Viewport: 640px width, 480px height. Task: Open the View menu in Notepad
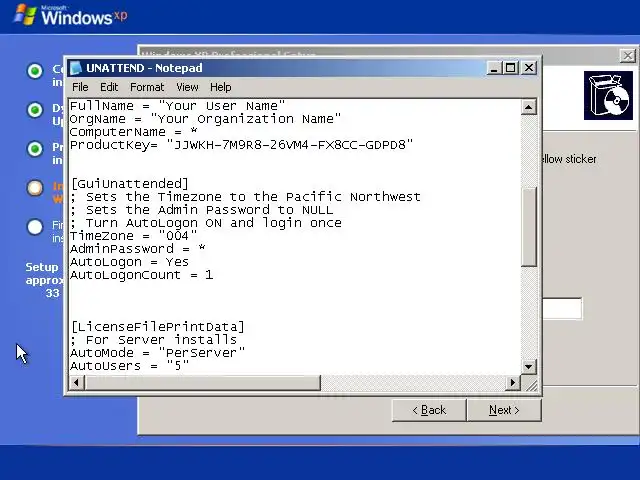187,87
